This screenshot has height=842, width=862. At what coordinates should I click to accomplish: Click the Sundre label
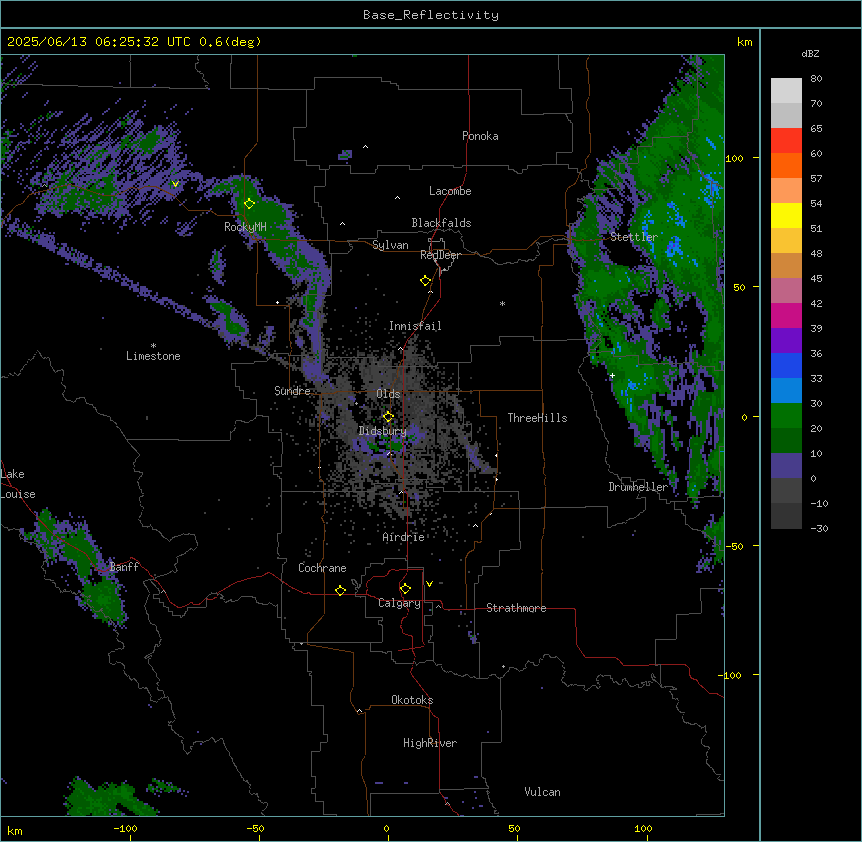click(292, 391)
